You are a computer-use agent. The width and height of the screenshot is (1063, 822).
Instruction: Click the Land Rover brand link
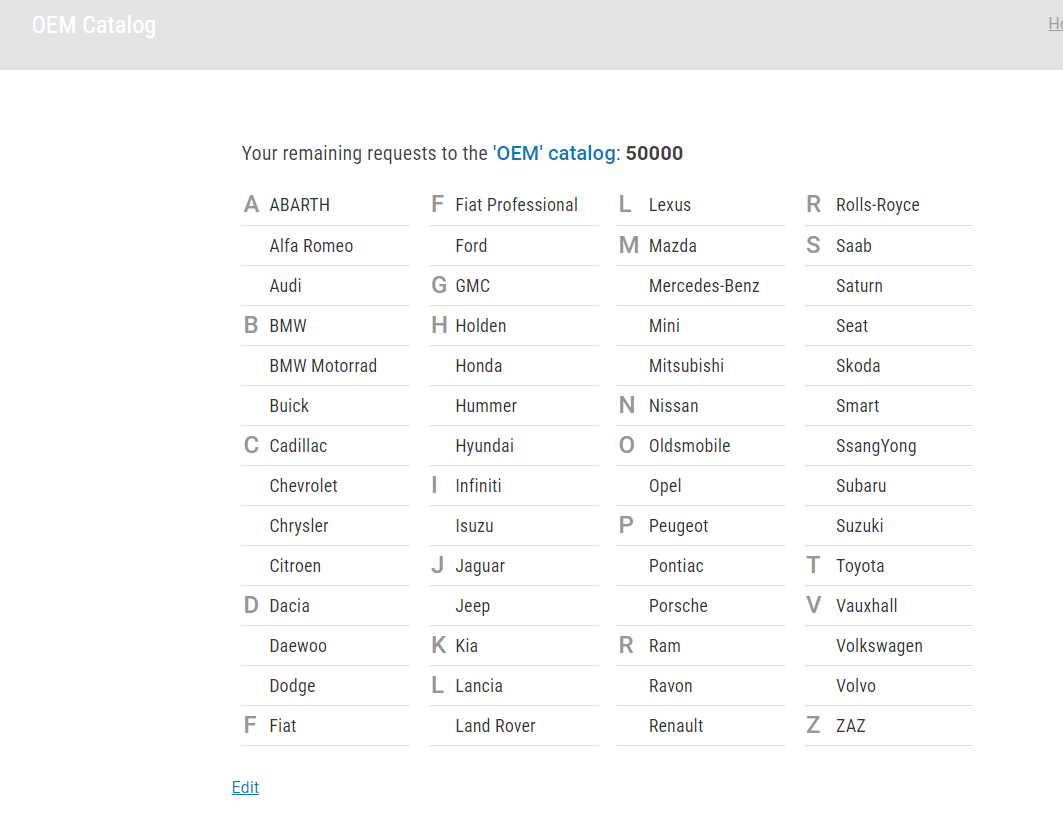(495, 726)
